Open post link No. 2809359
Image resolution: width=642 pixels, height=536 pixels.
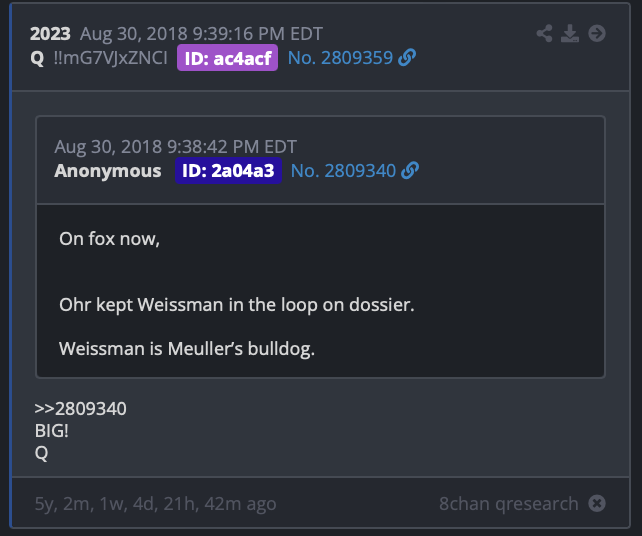coord(340,58)
